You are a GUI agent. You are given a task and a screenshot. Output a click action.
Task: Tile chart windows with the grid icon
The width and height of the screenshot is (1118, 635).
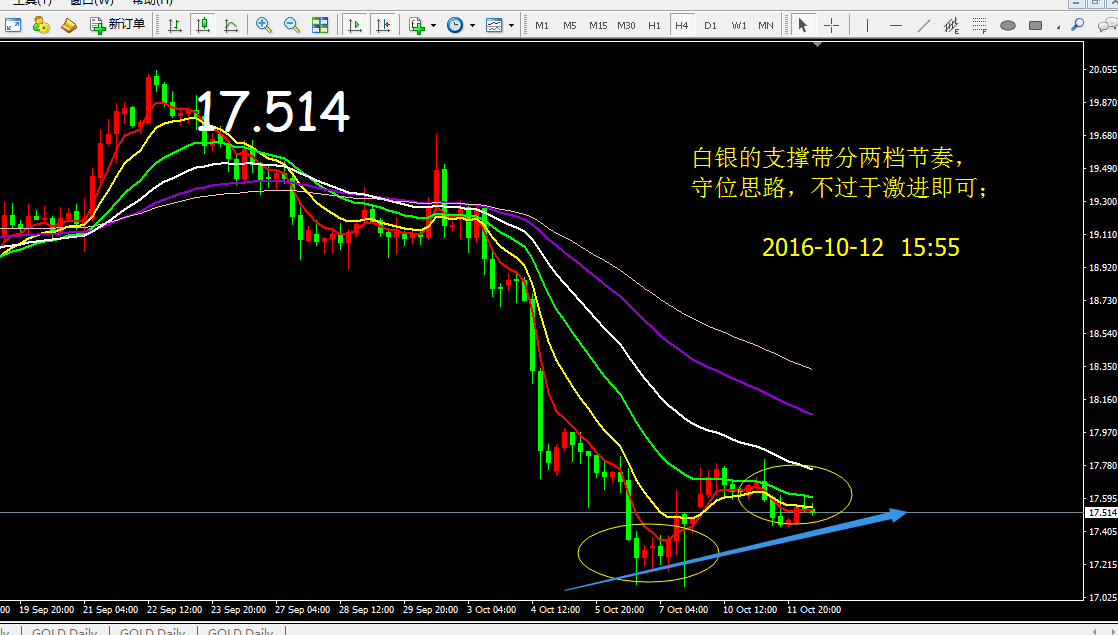point(320,26)
